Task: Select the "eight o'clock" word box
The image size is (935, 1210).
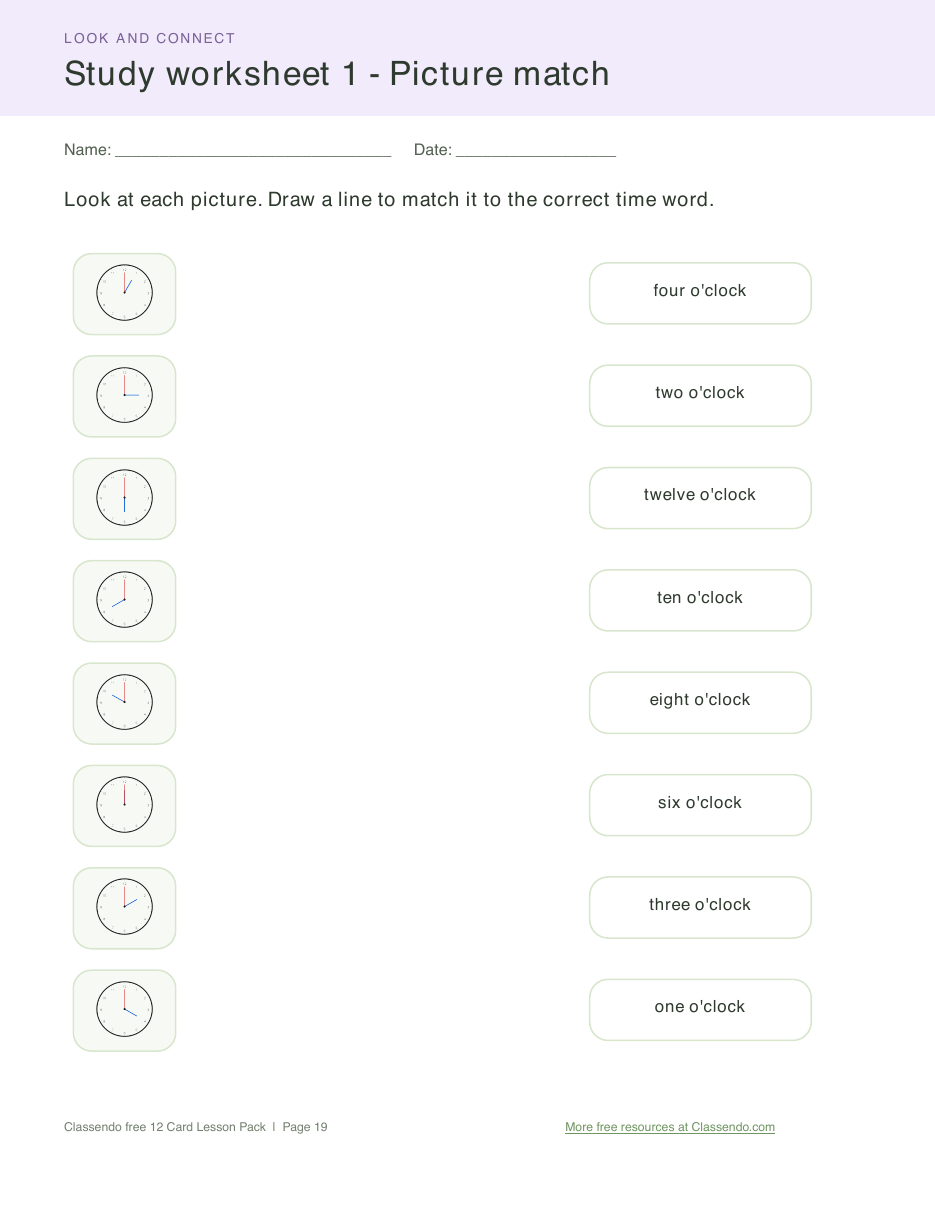Action: (700, 702)
